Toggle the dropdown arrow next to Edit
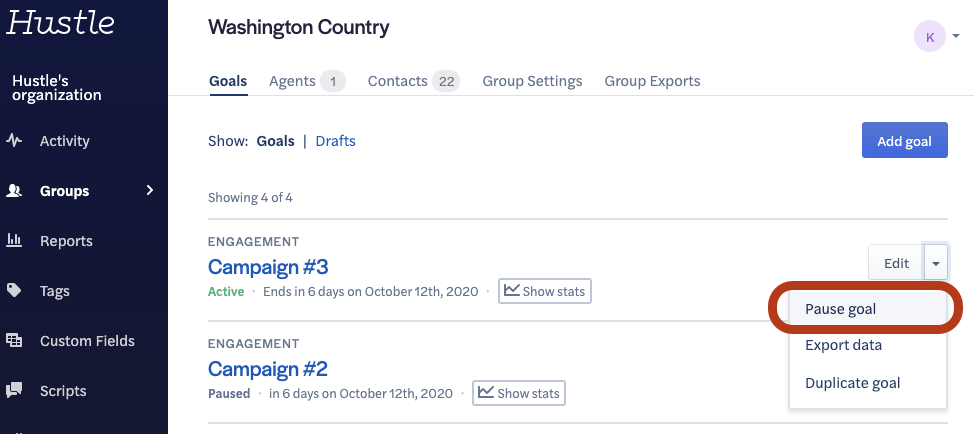The image size is (974, 434). pos(935,263)
